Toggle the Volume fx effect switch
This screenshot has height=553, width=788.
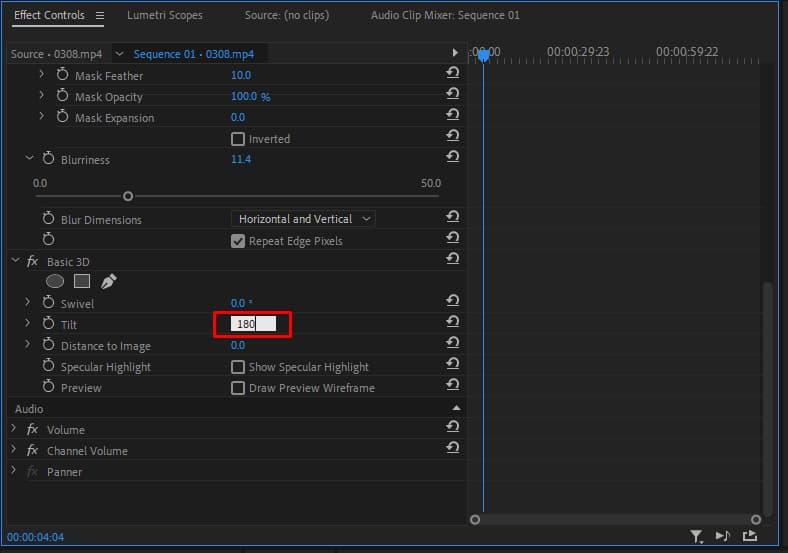(32, 429)
